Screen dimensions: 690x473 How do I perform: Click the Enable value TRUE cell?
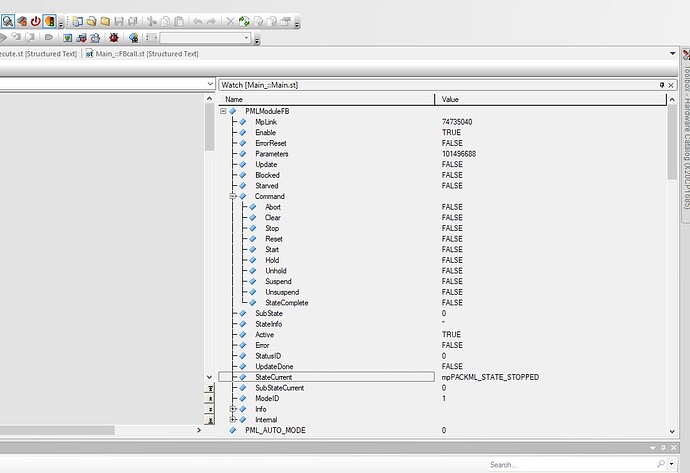[451, 132]
